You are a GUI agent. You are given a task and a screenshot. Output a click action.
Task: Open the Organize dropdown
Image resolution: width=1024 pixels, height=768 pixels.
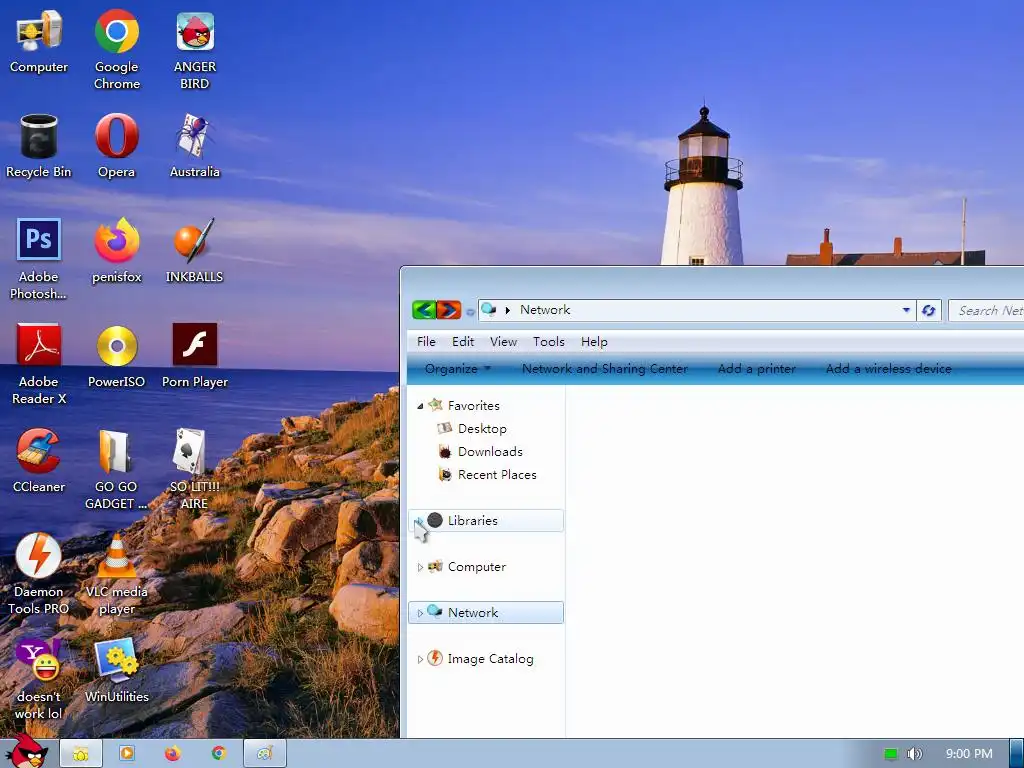click(x=457, y=368)
